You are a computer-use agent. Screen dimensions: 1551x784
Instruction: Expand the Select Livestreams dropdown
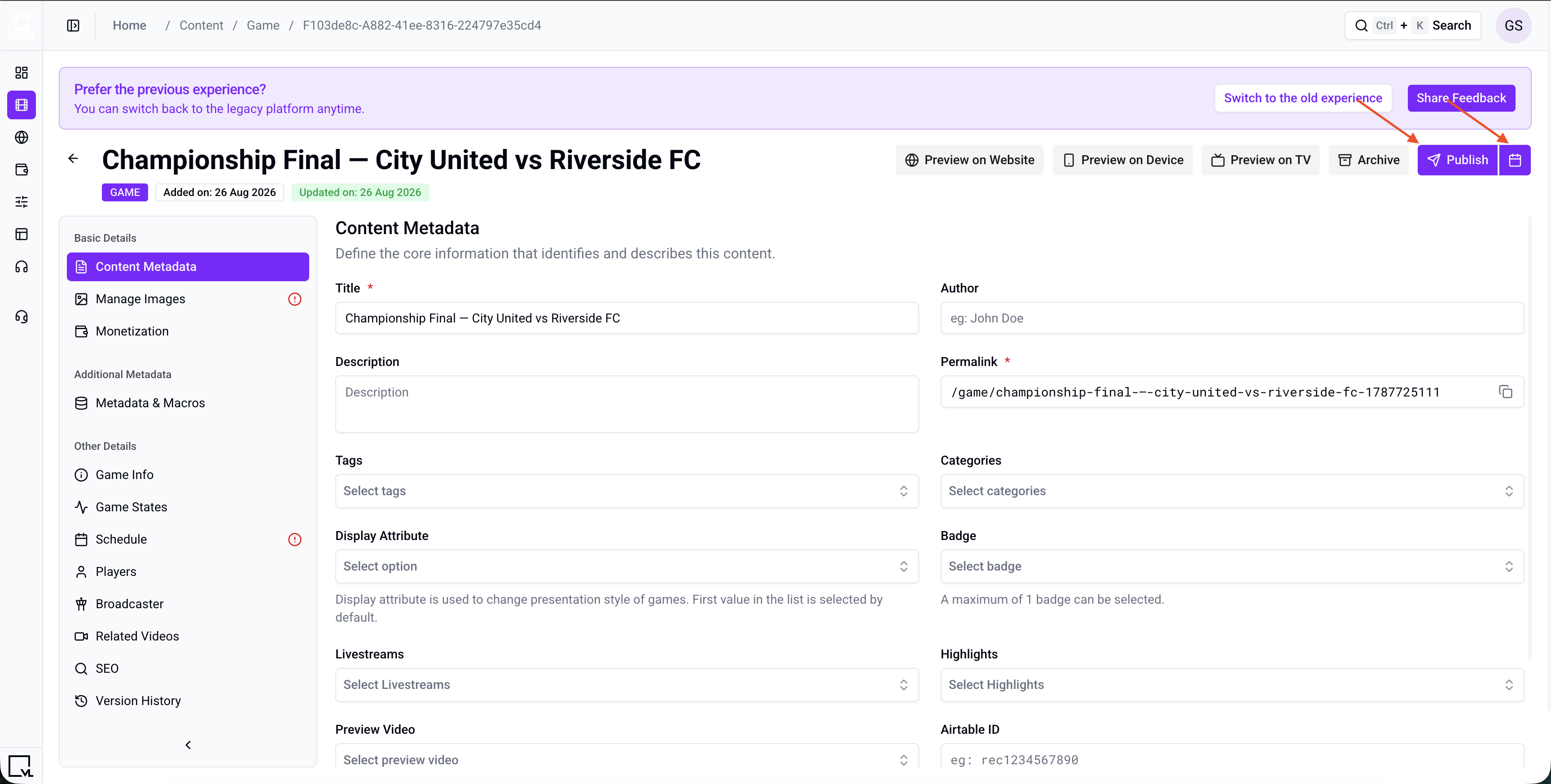[x=627, y=685]
